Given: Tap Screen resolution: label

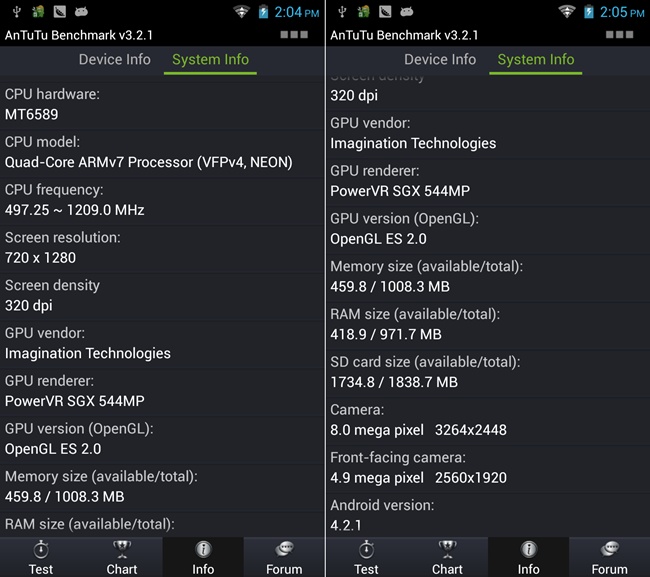Looking at the screenshot, I should tap(63, 238).
